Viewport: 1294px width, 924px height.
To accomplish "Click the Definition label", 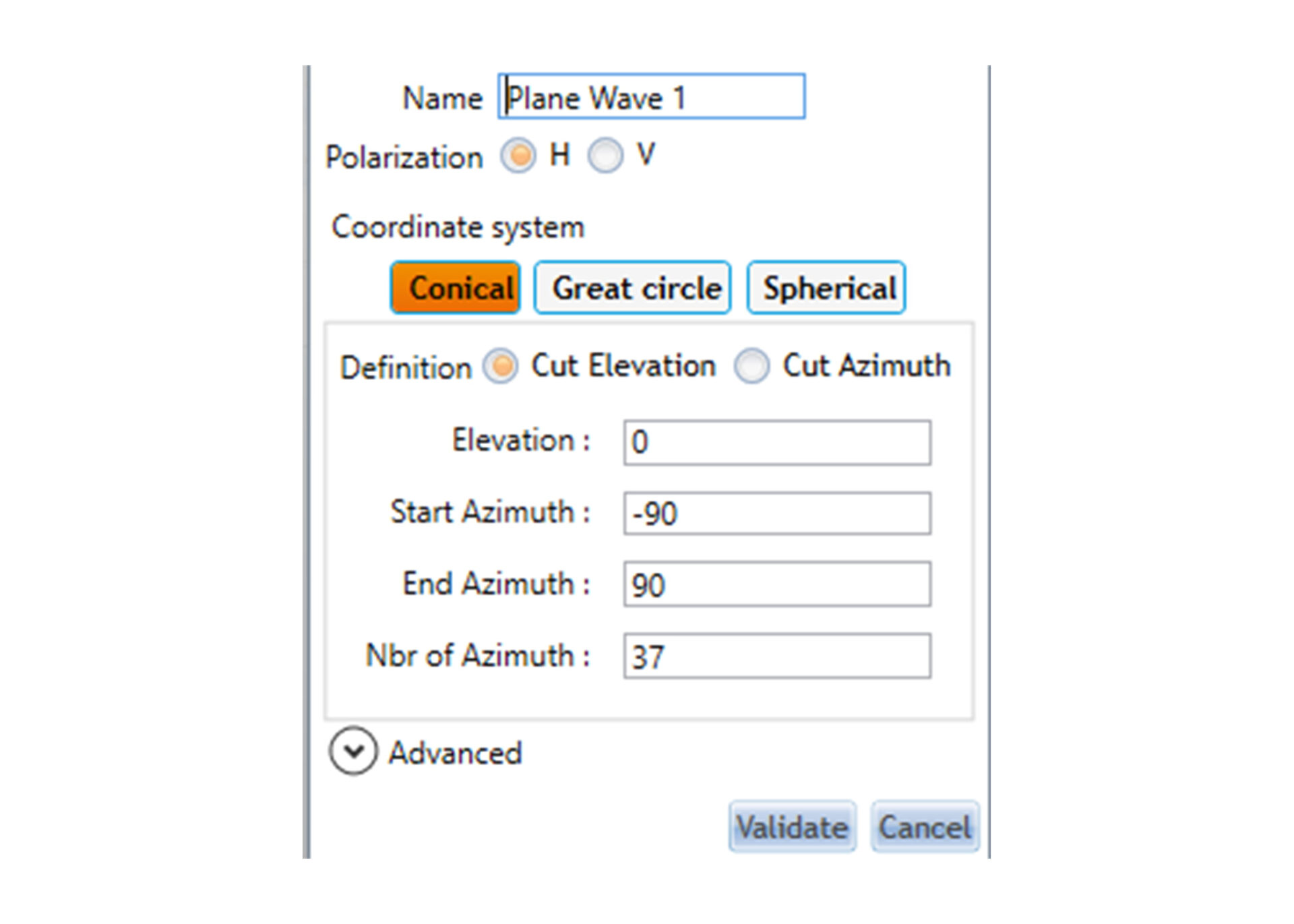I will coord(406,368).
